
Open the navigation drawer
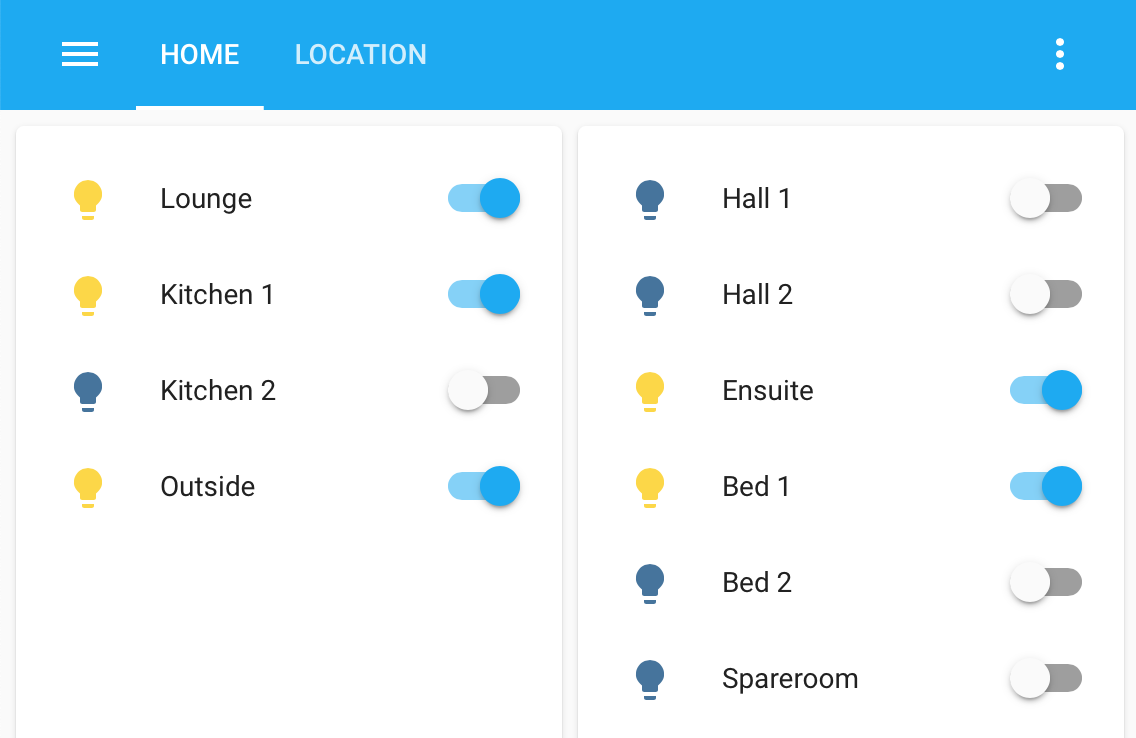click(80, 54)
